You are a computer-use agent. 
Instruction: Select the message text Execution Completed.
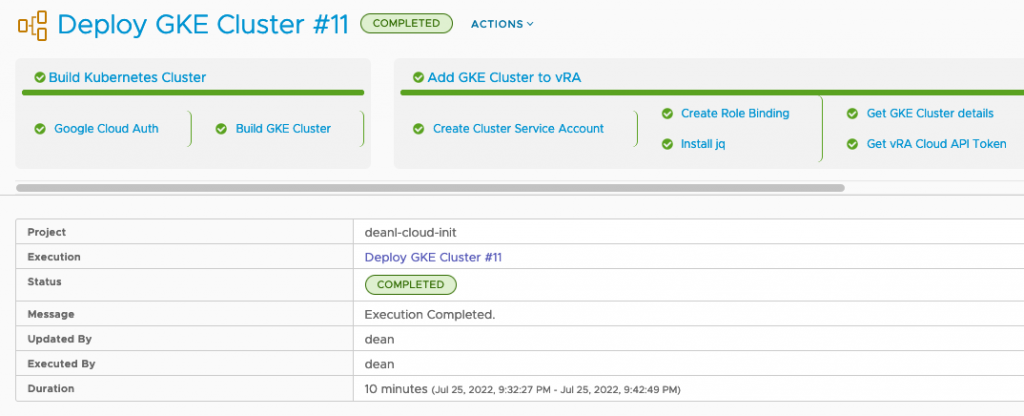430,315
